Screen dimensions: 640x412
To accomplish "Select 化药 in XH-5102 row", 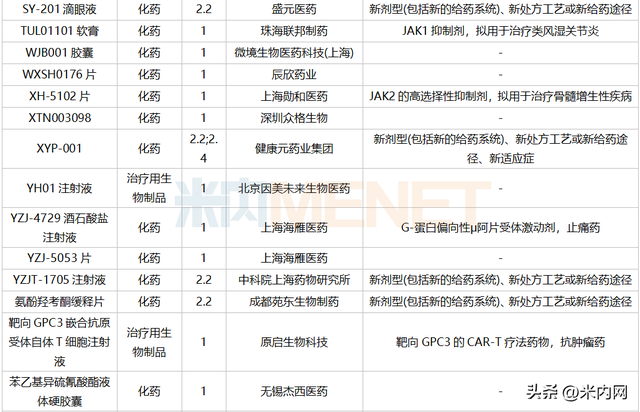I will (x=149, y=96).
